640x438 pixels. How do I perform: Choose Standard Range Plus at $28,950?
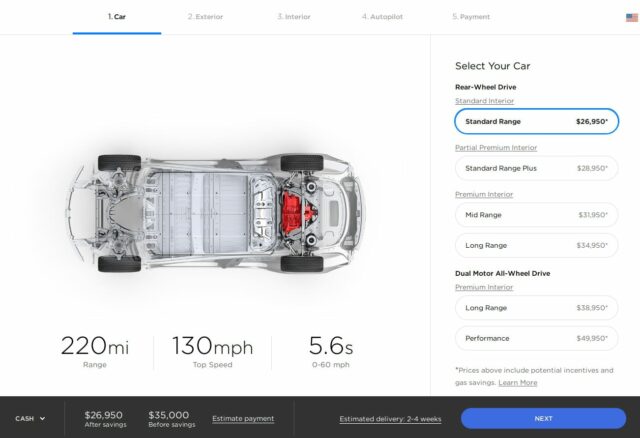click(x=536, y=168)
